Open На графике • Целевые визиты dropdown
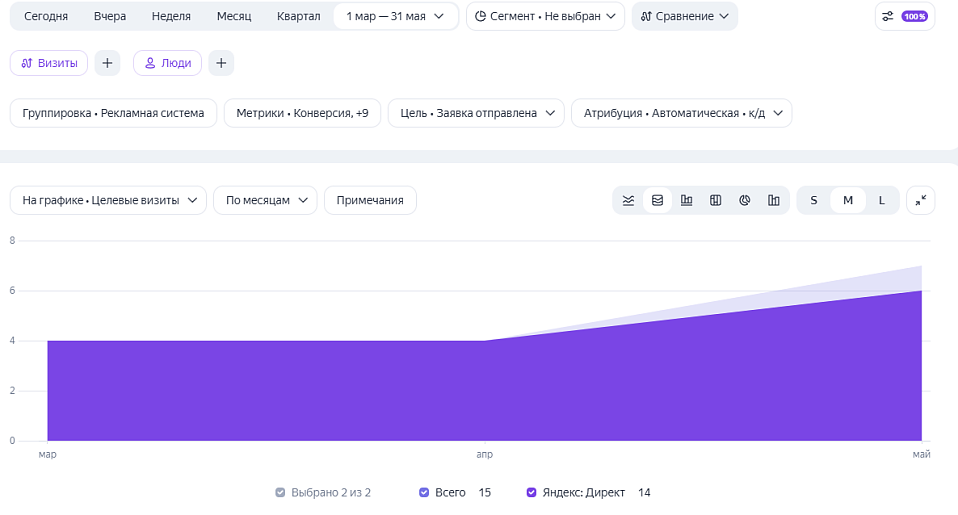The image size is (958, 515). coord(109,200)
